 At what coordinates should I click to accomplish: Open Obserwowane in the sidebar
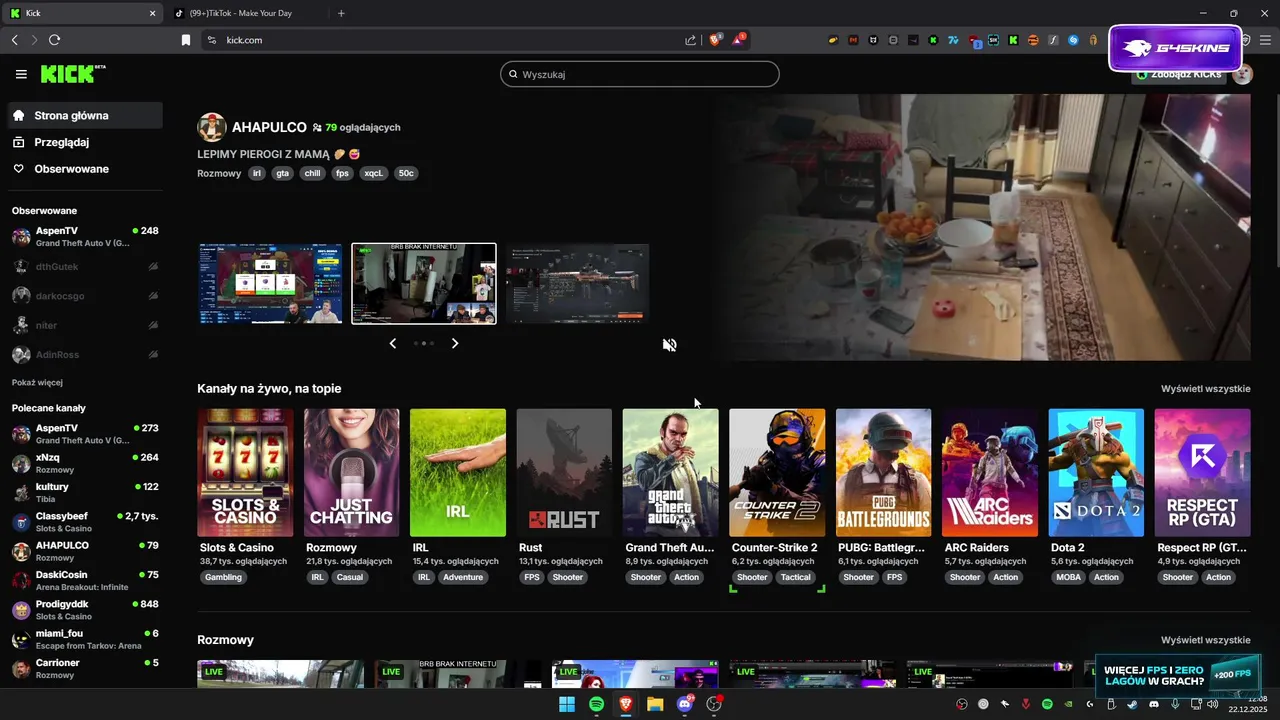tap(85, 169)
